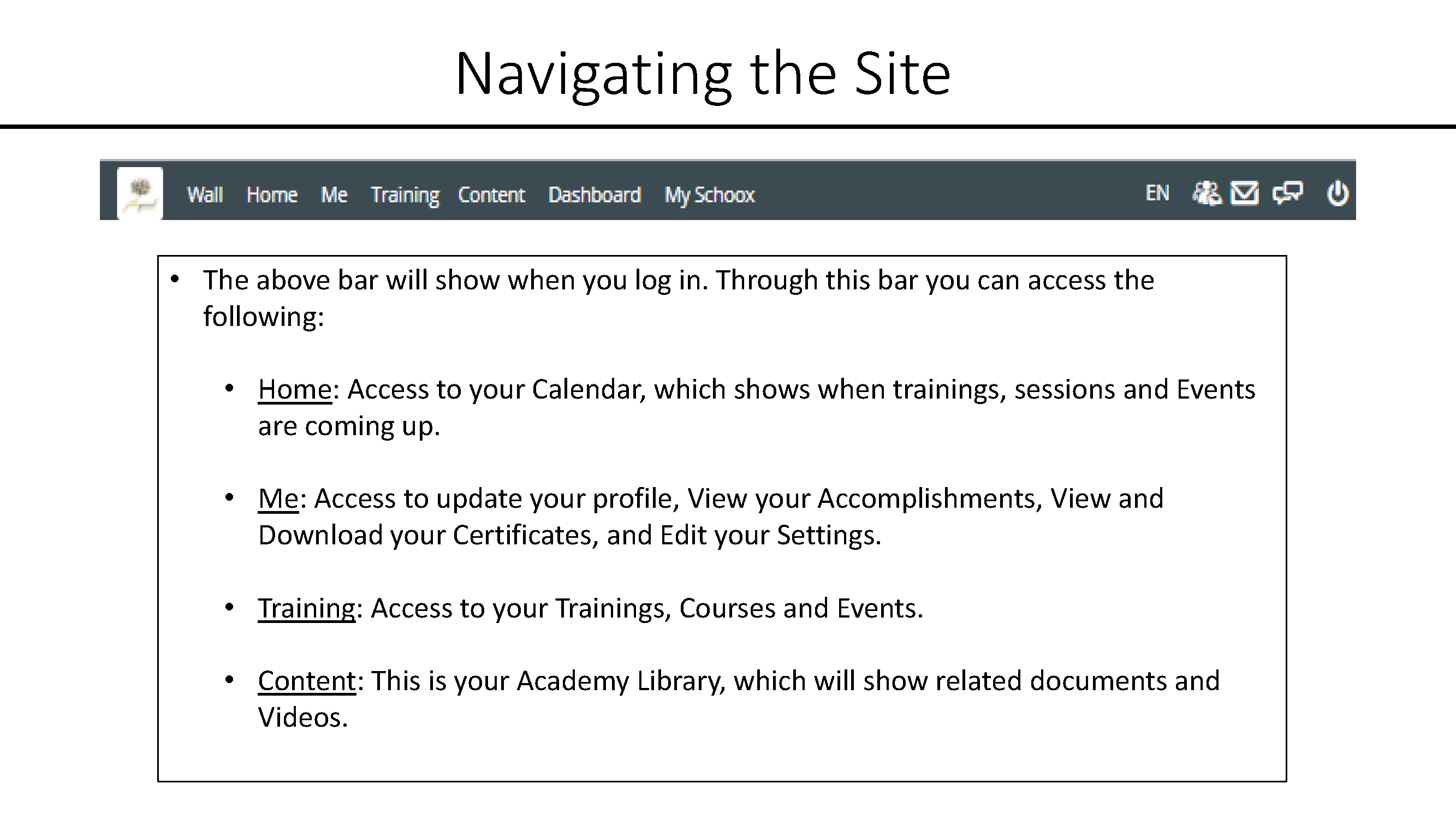Click the underlined Home link in list
Viewport: 1456px width, 819px height.
294,389
